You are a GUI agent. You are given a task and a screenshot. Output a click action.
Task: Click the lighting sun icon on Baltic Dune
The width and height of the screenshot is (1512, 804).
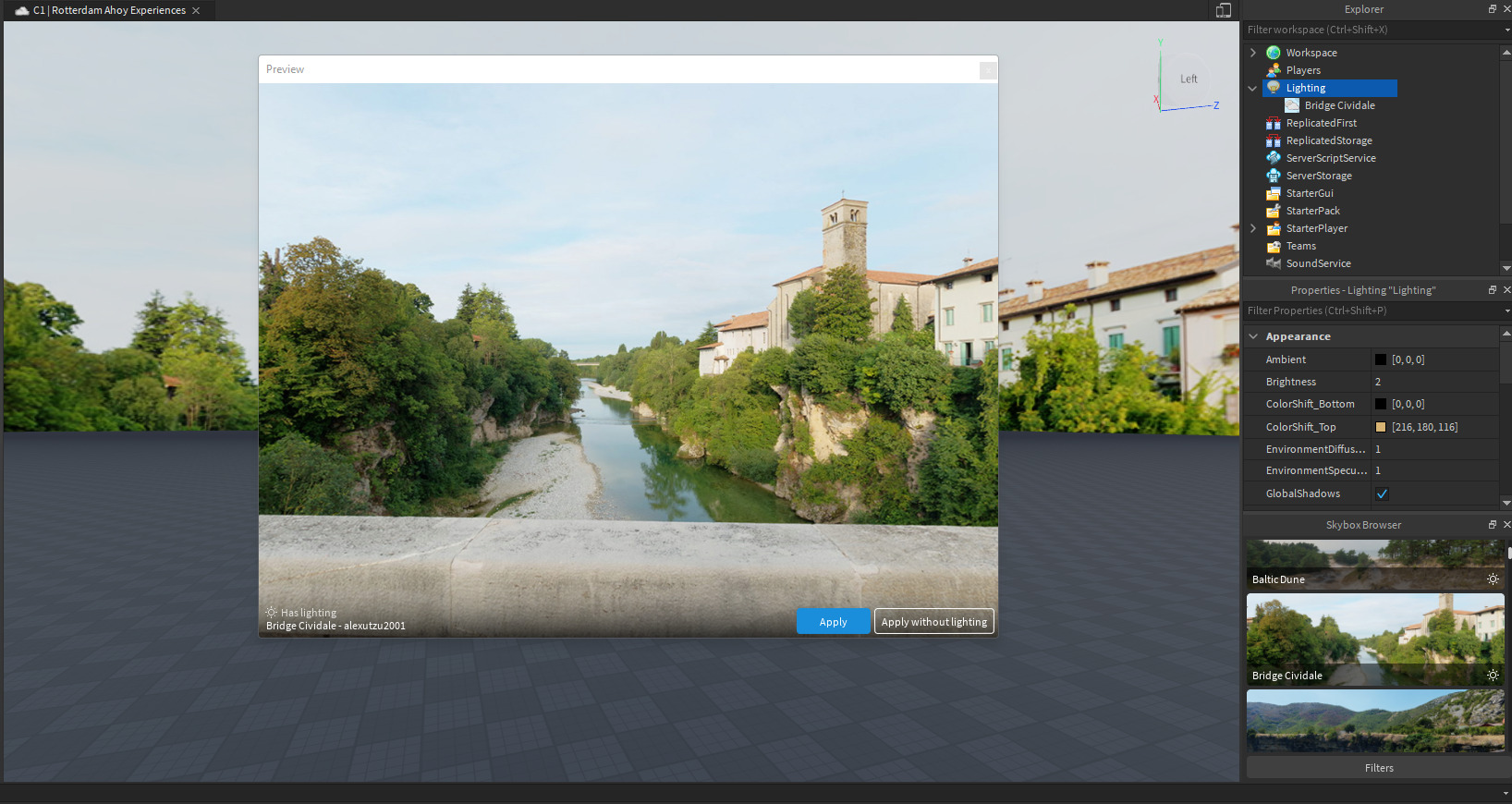[x=1493, y=579]
